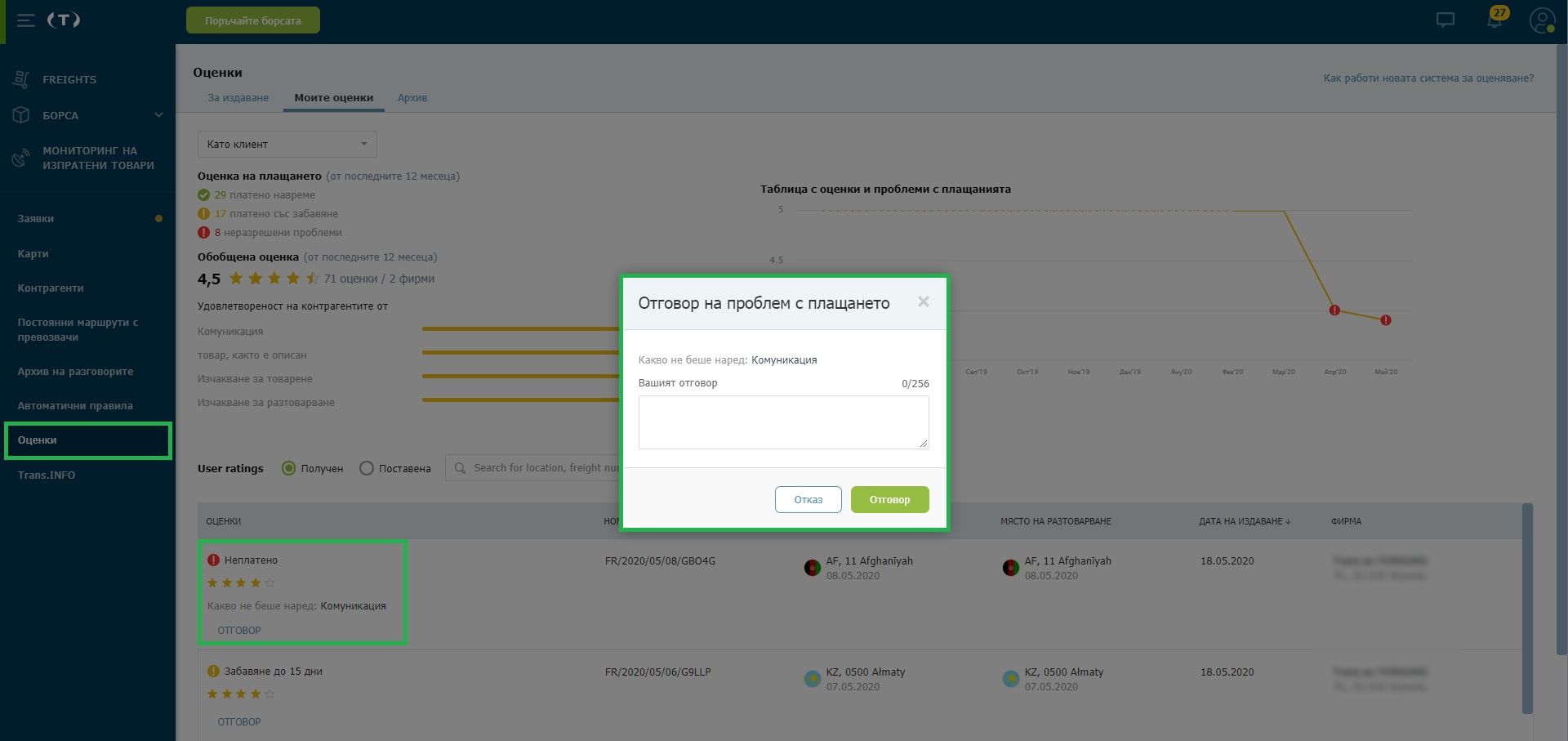Click ОТГОВОР link under Забавяне до 15 дни

239,722
